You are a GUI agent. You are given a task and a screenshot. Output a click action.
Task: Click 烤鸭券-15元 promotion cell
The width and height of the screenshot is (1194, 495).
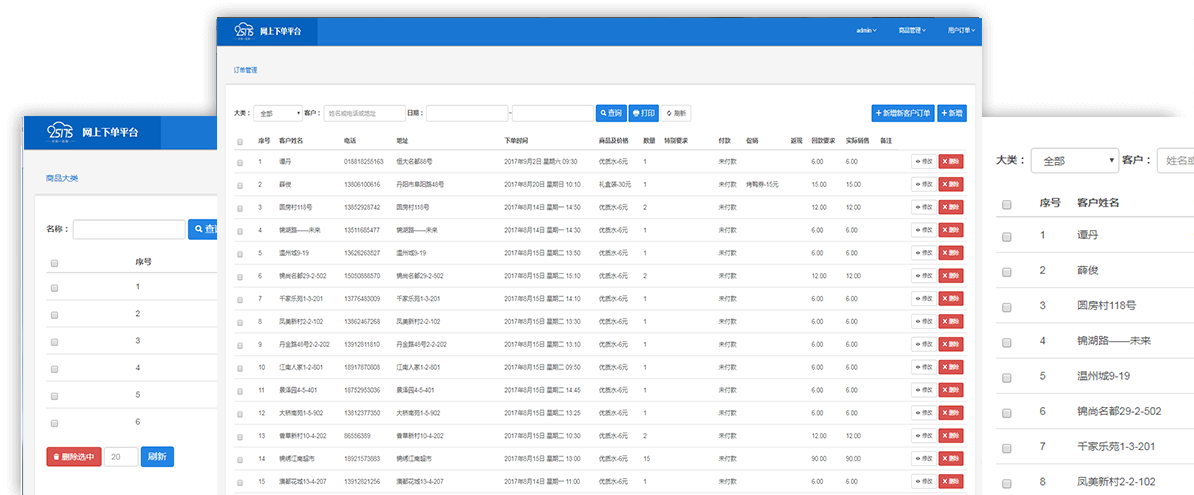click(x=761, y=184)
